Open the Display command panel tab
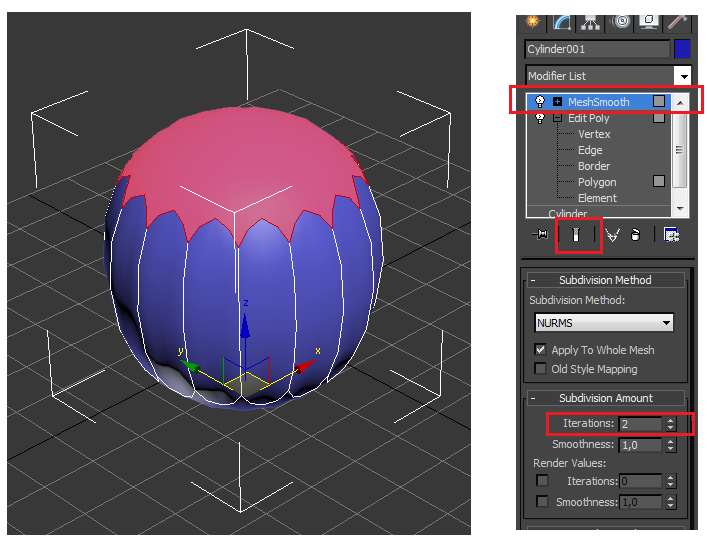Viewport: 707px width, 544px height. [x=648, y=22]
